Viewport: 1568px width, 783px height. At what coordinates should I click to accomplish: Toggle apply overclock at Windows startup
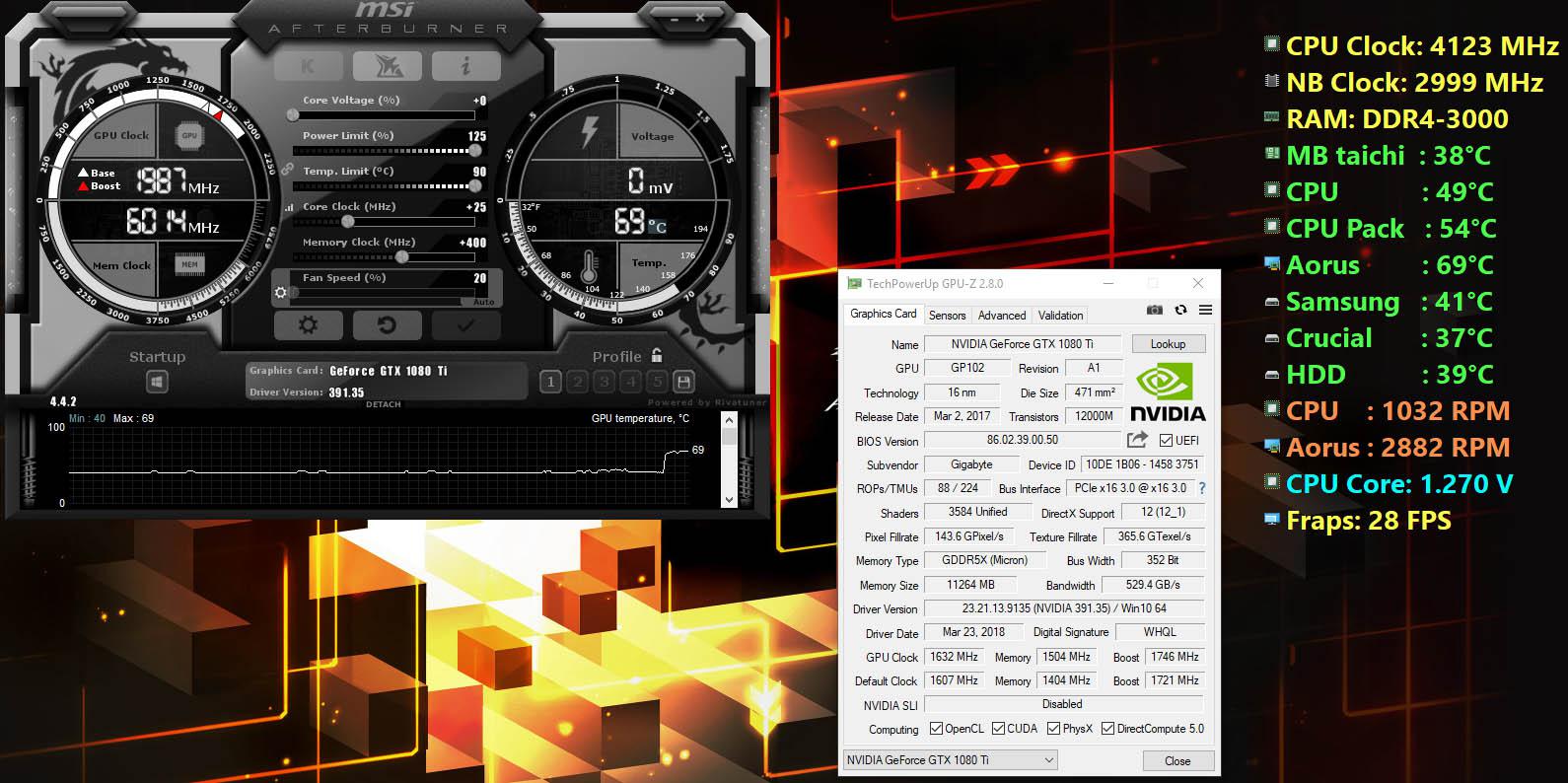pyautogui.click(x=157, y=382)
